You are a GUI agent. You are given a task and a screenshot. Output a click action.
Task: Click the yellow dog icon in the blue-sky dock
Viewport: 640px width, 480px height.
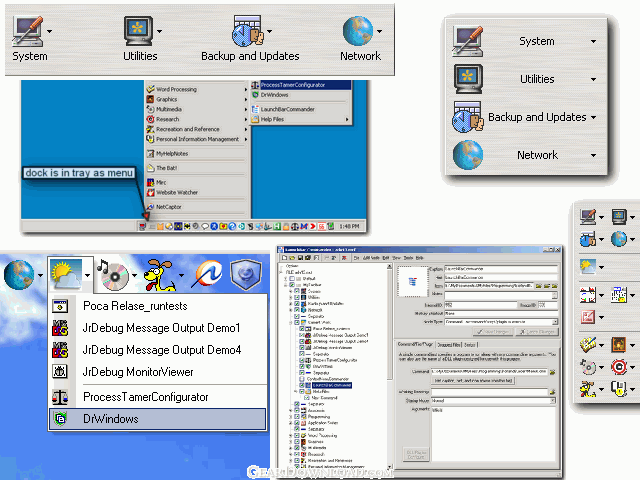[x=159, y=275]
